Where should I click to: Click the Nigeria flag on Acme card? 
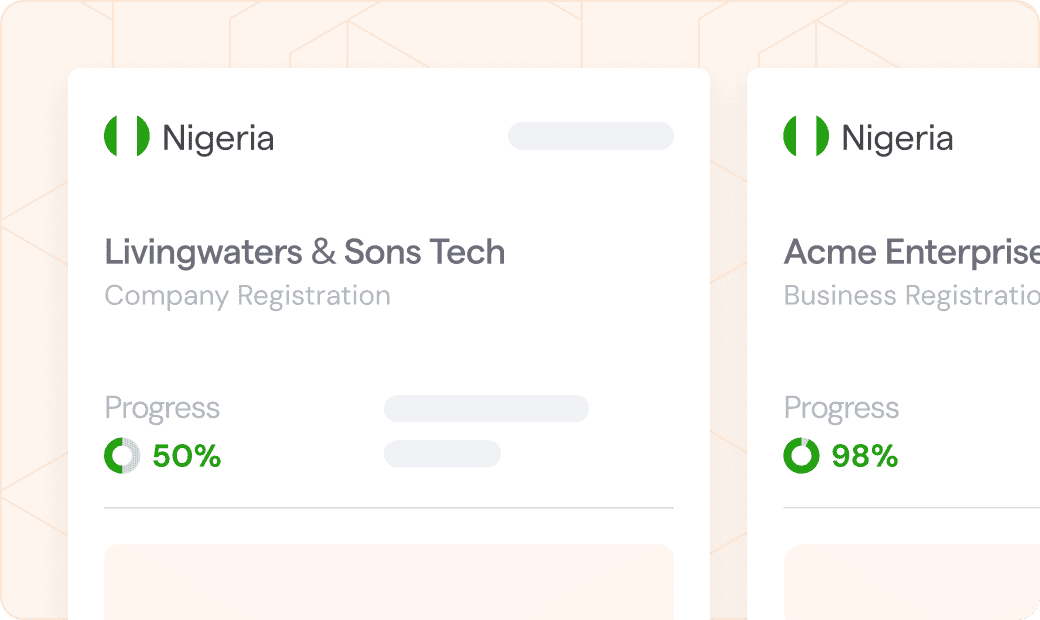click(x=806, y=137)
